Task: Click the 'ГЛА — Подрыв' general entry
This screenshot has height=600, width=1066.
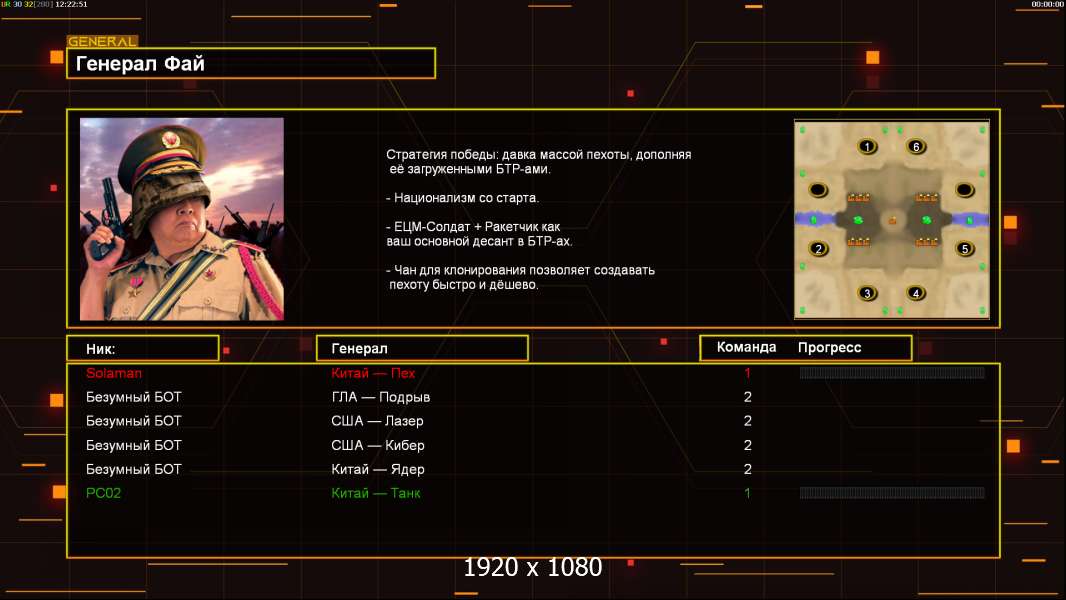Action: click(x=381, y=397)
